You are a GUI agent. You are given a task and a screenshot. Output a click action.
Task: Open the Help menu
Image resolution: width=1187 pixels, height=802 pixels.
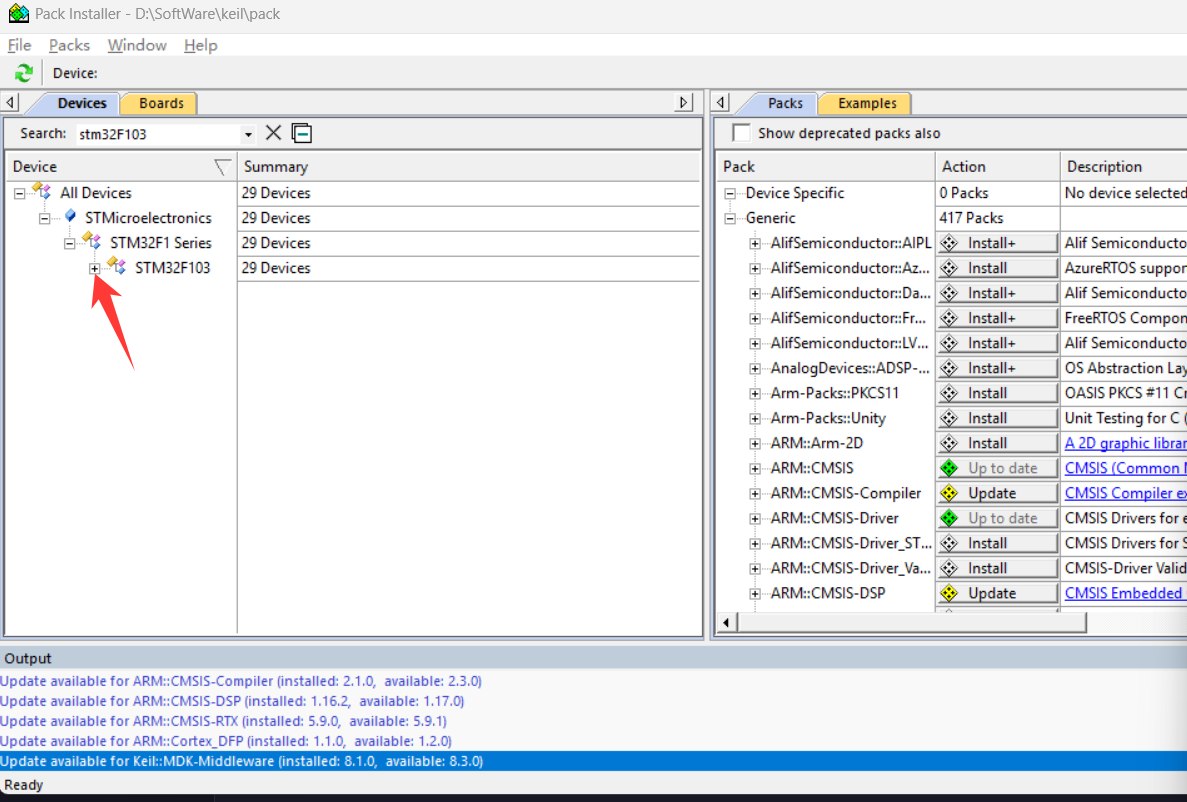click(x=201, y=45)
